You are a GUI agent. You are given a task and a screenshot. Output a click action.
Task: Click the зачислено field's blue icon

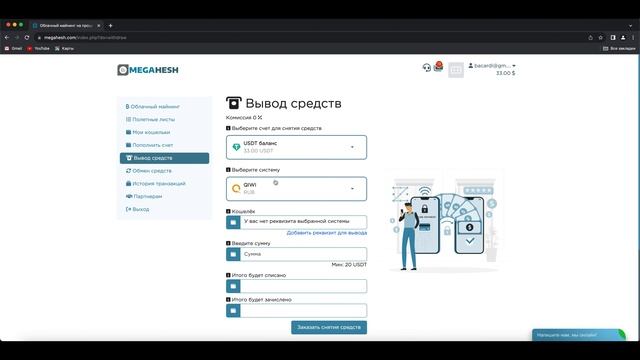[x=233, y=311]
